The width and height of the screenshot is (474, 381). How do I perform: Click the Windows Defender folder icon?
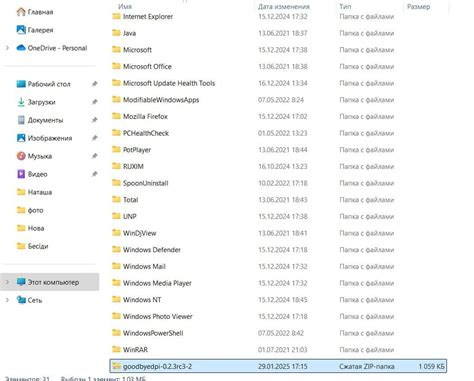click(116, 250)
